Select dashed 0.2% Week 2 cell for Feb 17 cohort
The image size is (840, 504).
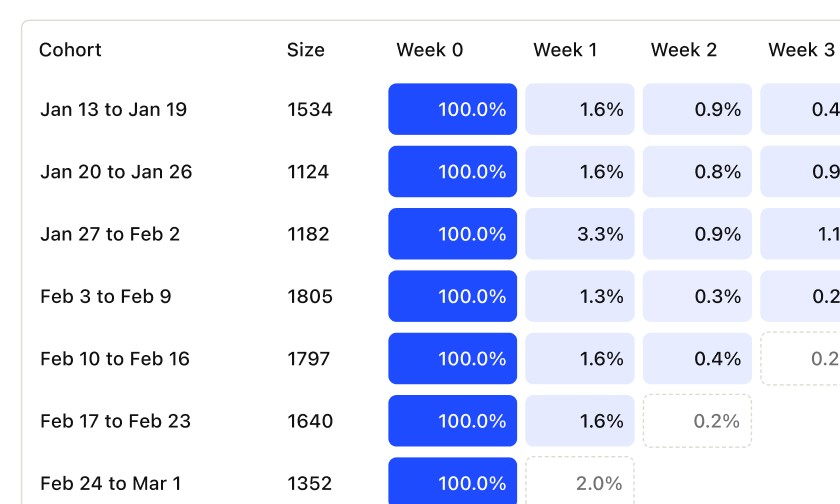point(697,421)
